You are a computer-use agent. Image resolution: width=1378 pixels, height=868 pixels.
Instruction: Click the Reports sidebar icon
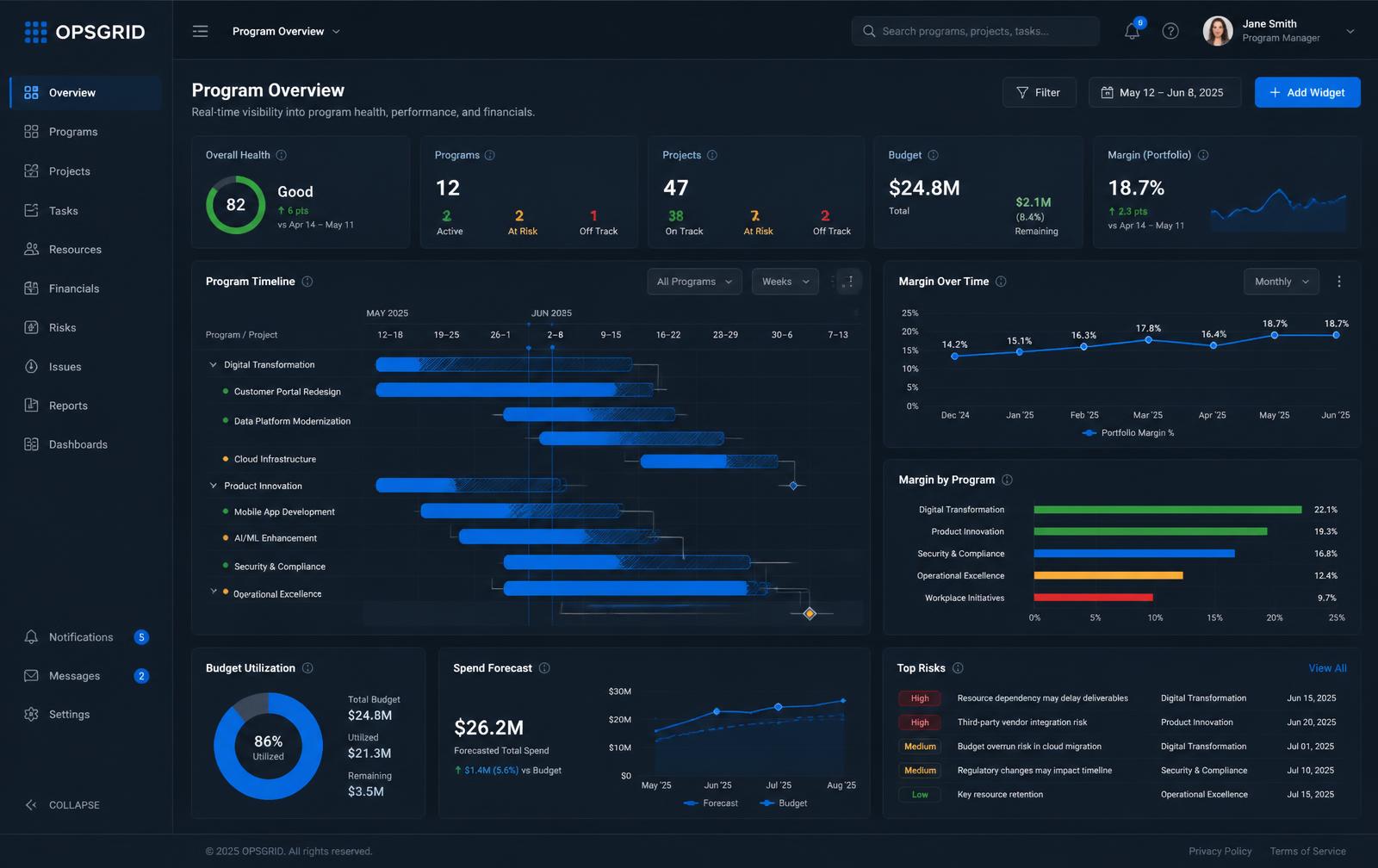(32, 405)
